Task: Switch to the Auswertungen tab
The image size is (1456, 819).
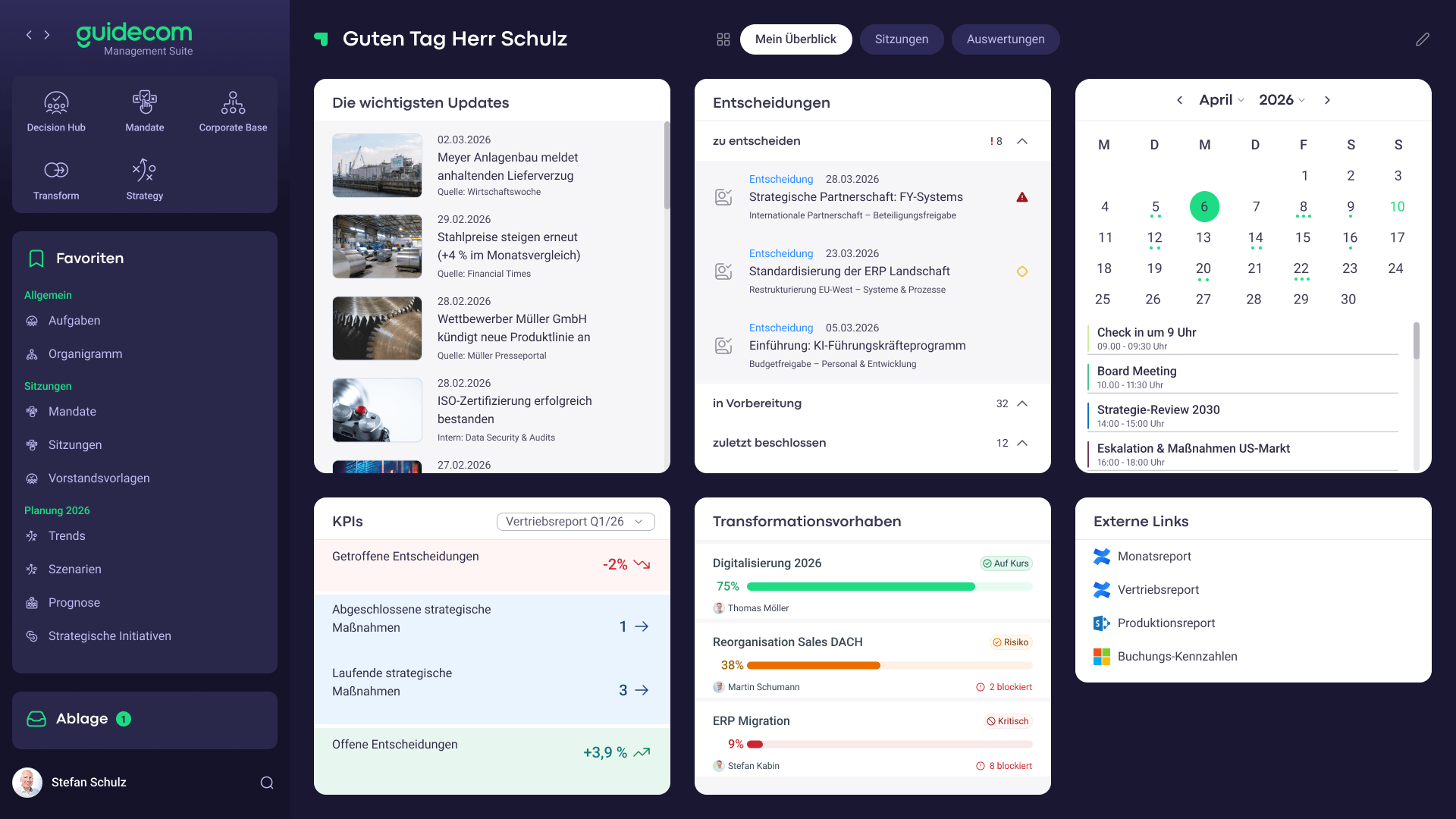Action: coord(1006,39)
